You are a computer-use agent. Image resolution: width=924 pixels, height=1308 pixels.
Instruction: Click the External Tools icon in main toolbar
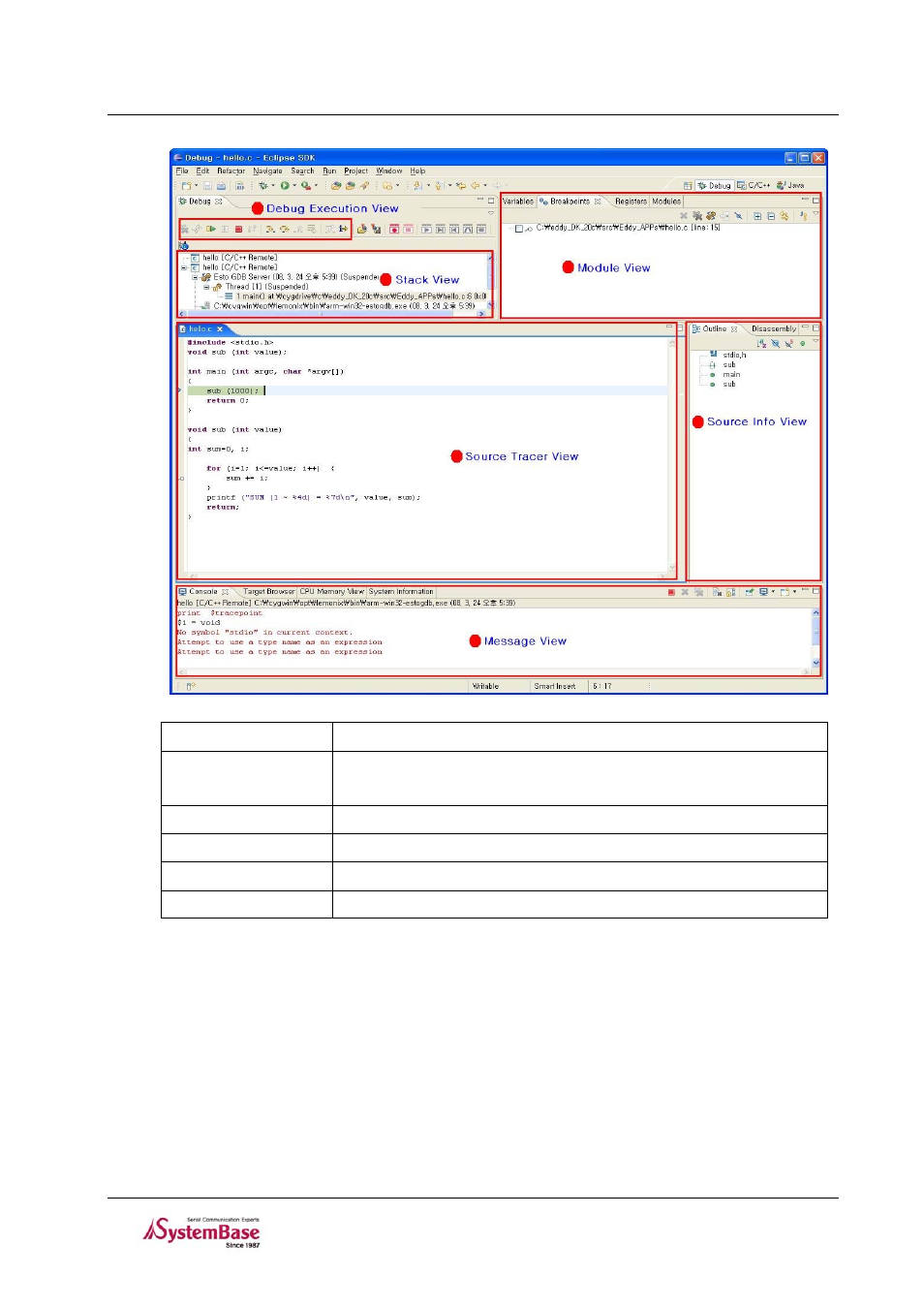click(306, 186)
